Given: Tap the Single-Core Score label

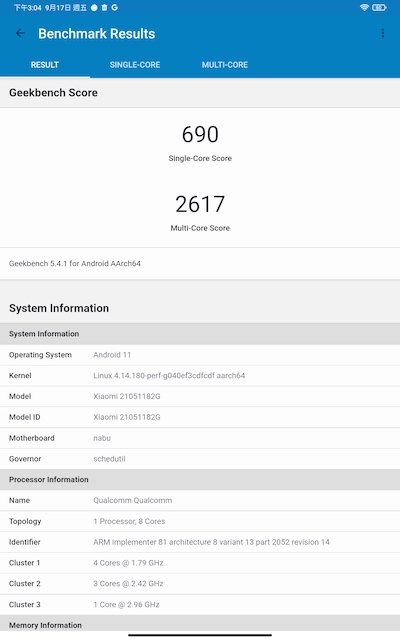Looking at the screenshot, I should pyautogui.click(x=200, y=158).
